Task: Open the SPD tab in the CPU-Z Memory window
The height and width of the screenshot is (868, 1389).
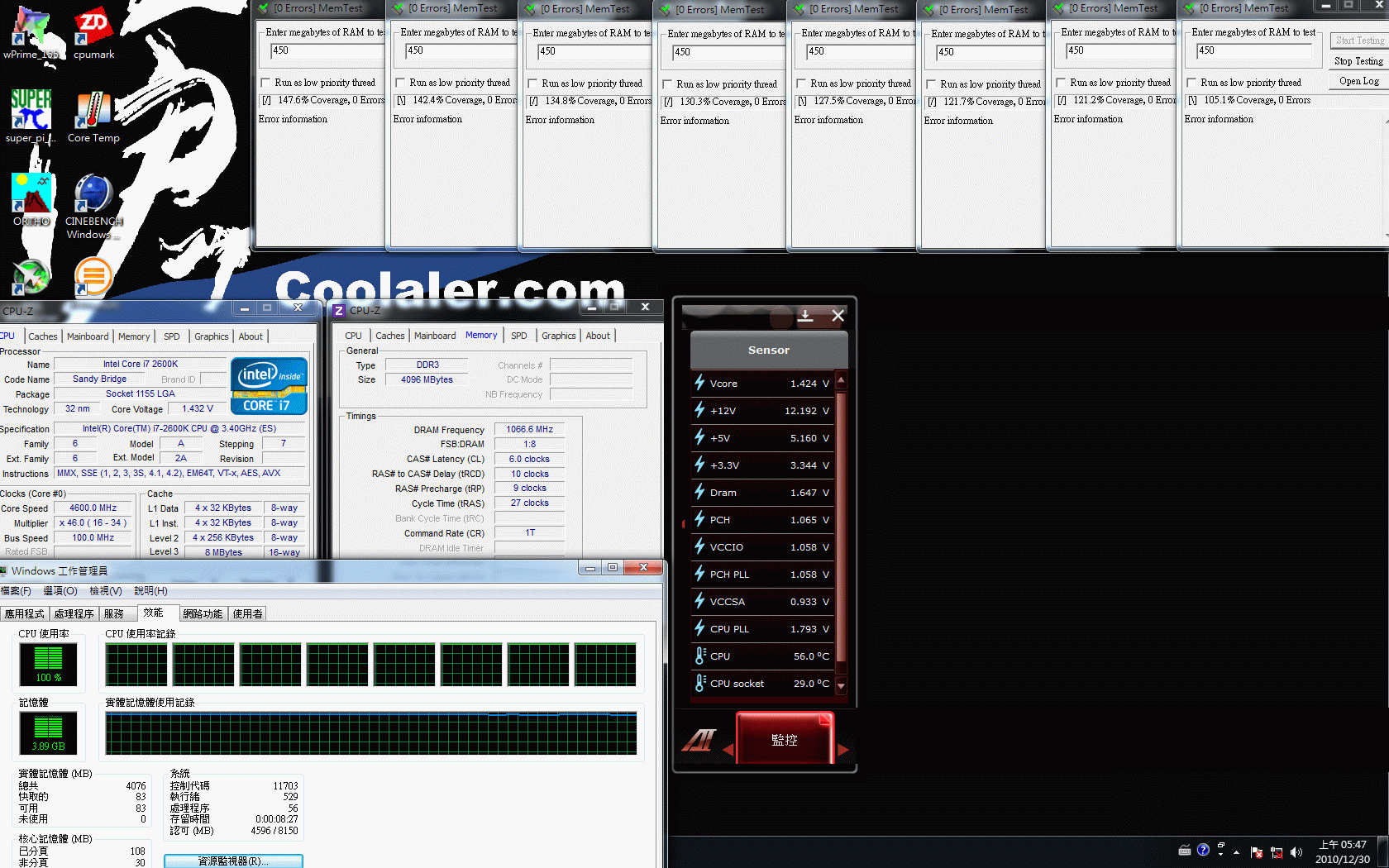Action: pos(519,336)
